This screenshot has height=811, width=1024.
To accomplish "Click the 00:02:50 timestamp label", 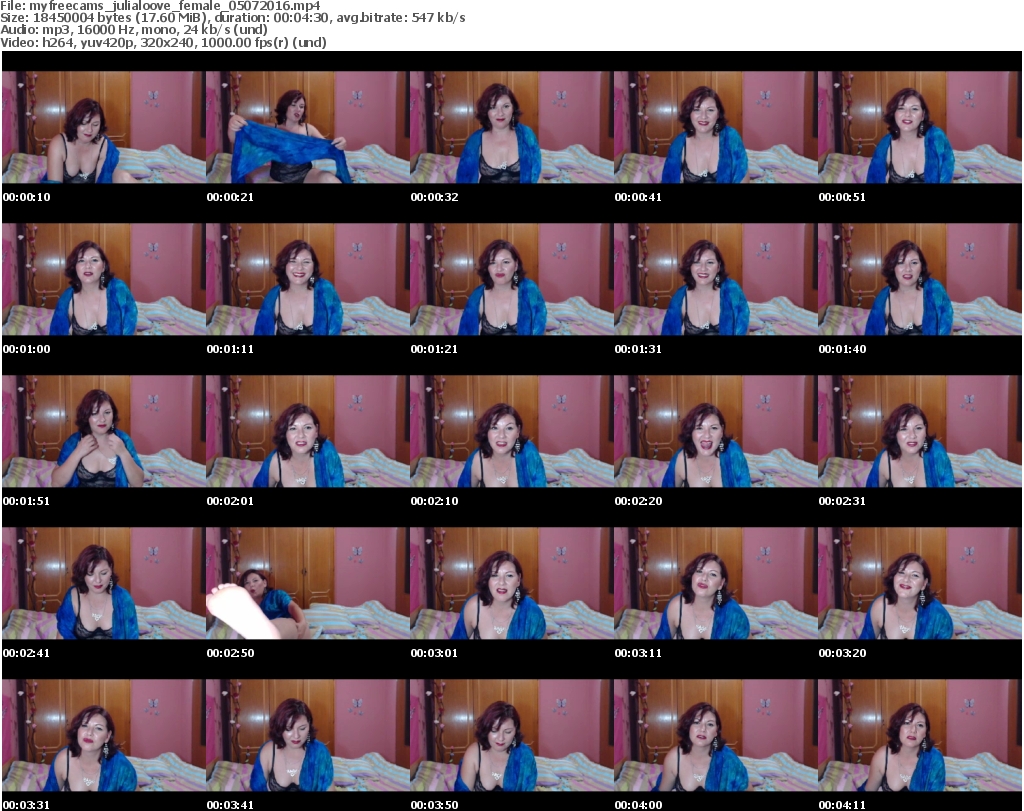I will [231, 652].
